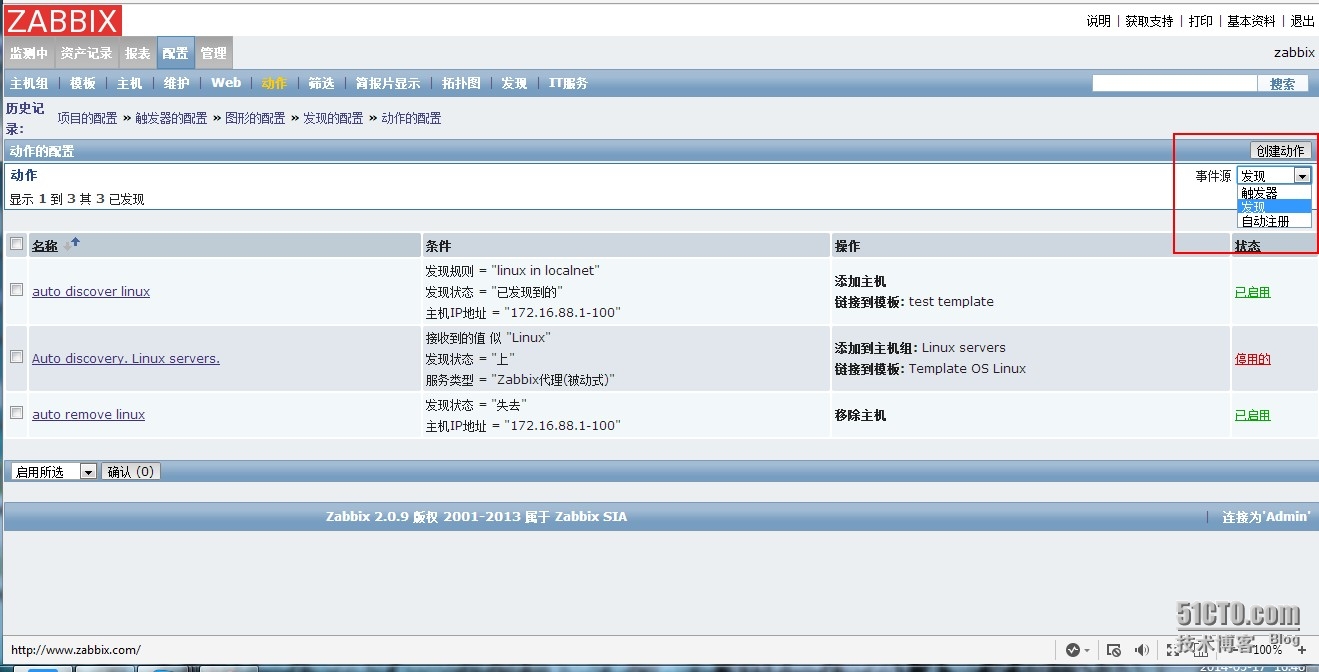Open browser status bar accelerator icon
Viewport: 1319px width, 672px height.
point(1073,650)
